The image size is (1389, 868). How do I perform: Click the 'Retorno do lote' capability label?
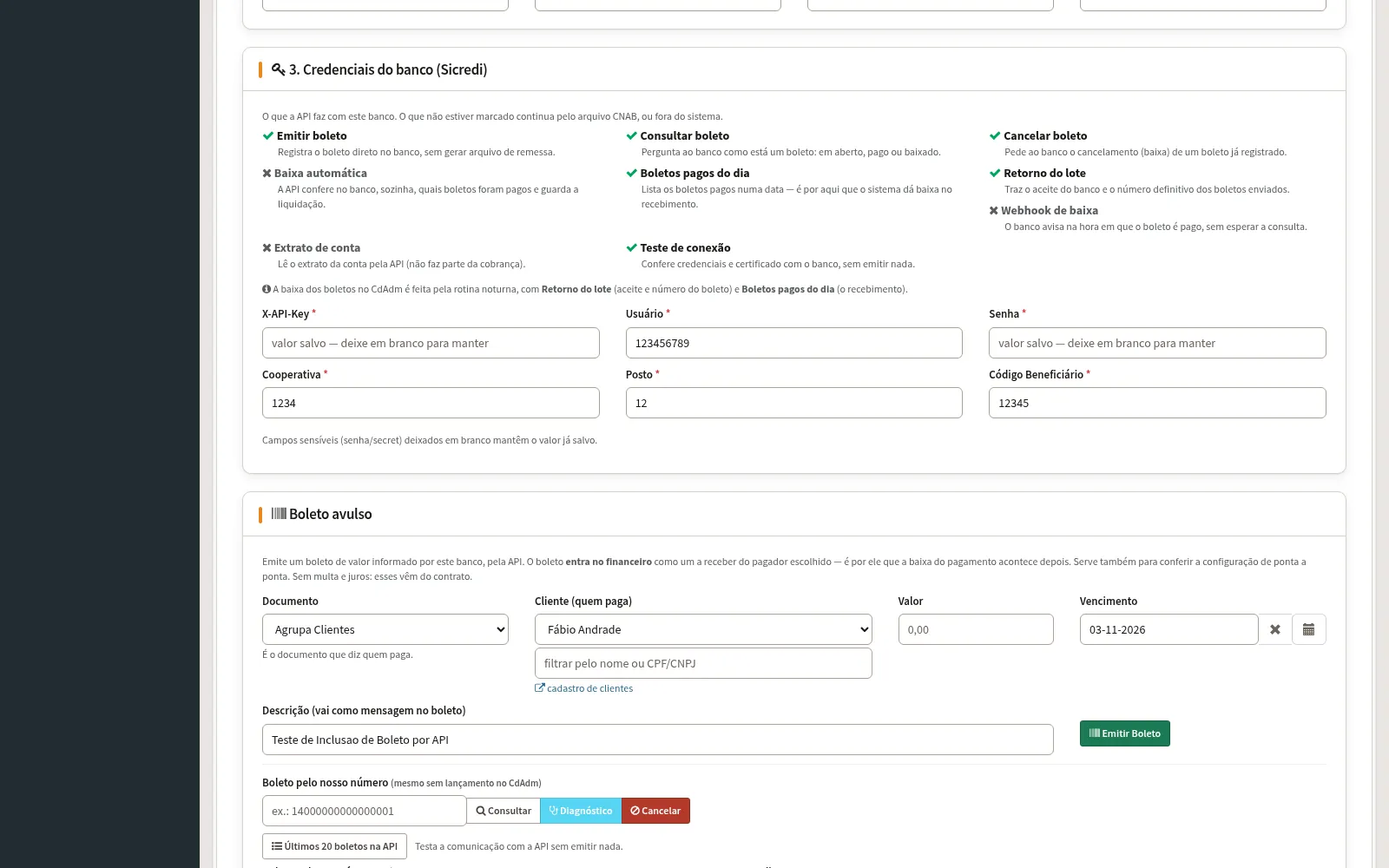(1044, 173)
